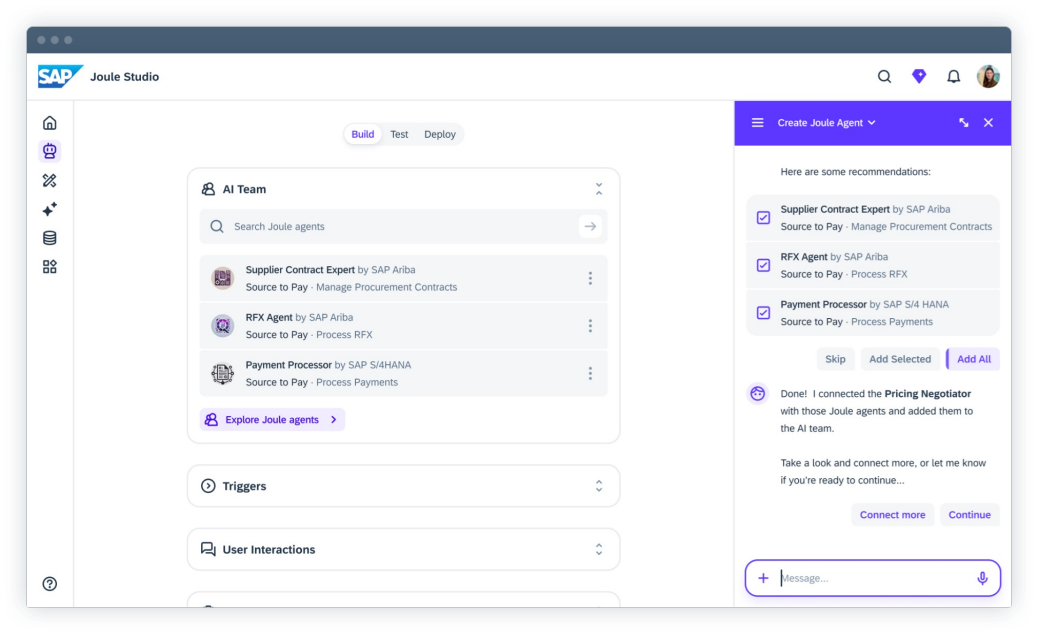Screen dimensions: 1038x634
Task: Click the SAP logo
Action: pyautogui.click(x=60, y=76)
